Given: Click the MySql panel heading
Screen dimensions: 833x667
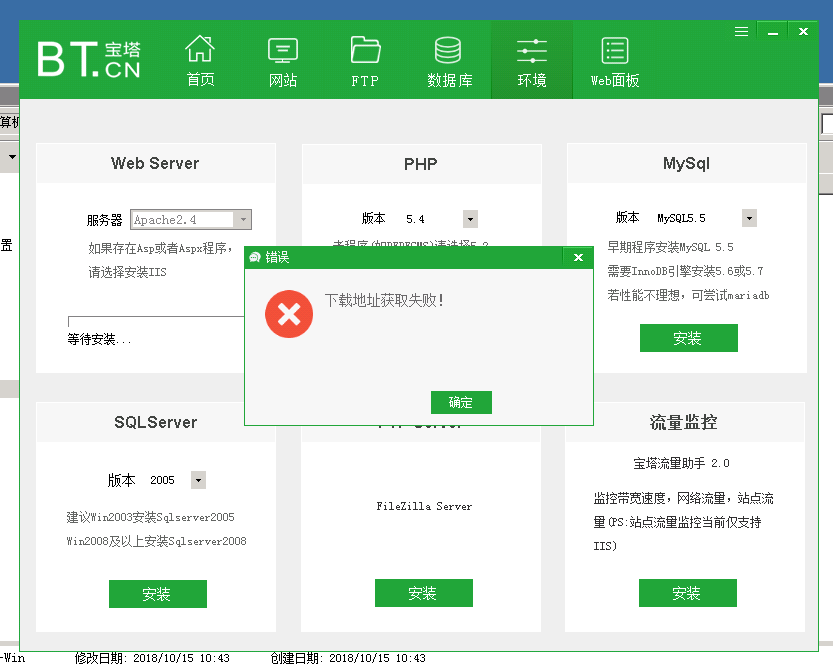Looking at the screenshot, I should [686, 164].
